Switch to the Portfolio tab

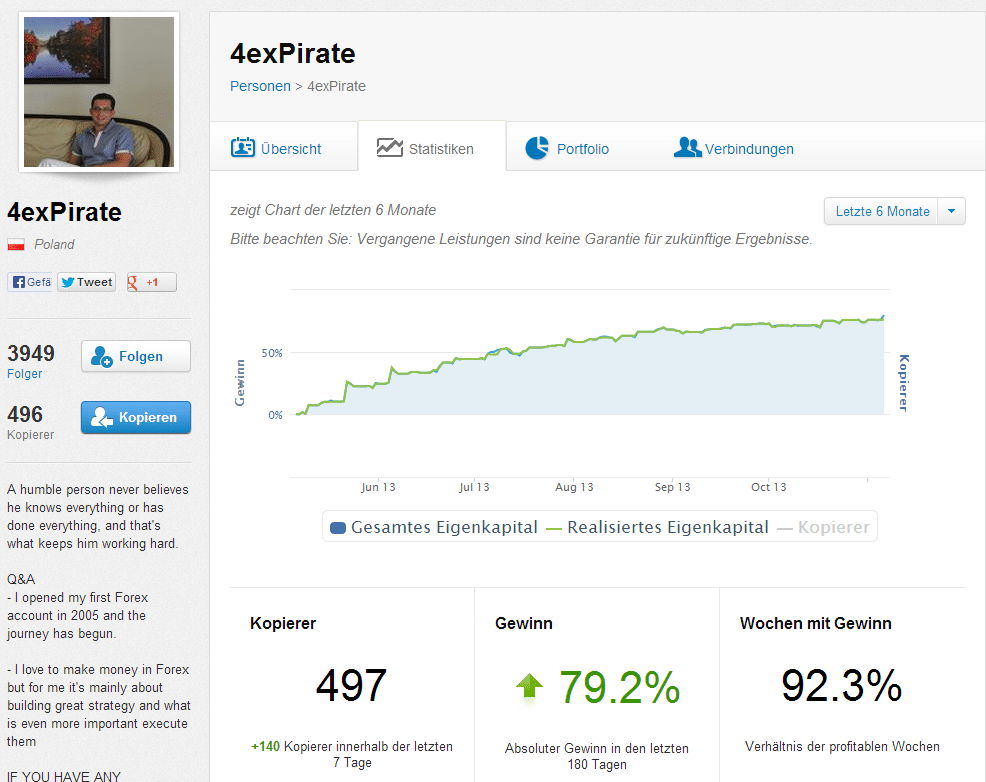[x=582, y=149]
